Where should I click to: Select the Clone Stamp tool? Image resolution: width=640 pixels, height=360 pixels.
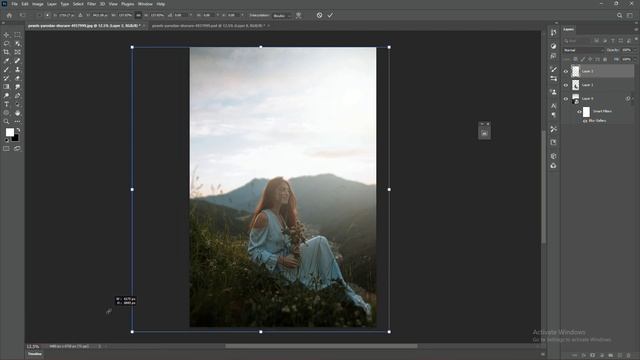tap(18, 69)
